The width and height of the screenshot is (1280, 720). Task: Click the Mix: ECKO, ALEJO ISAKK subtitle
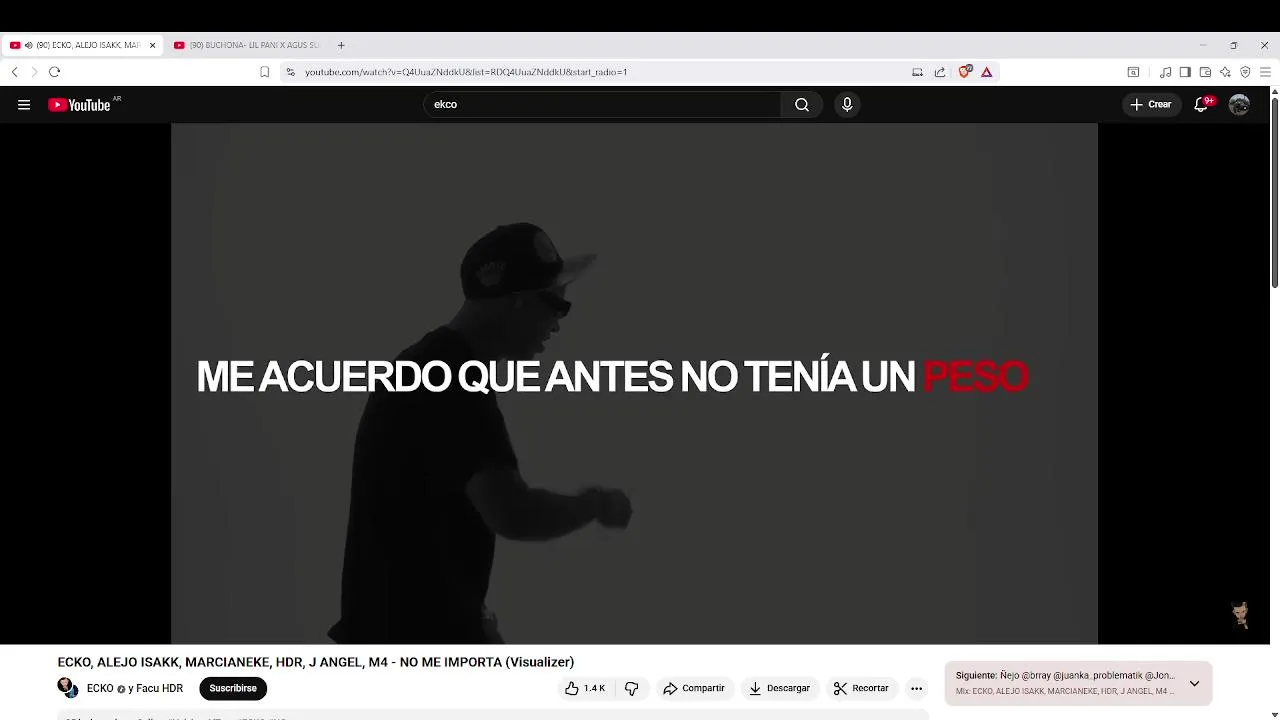coord(1064,691)
